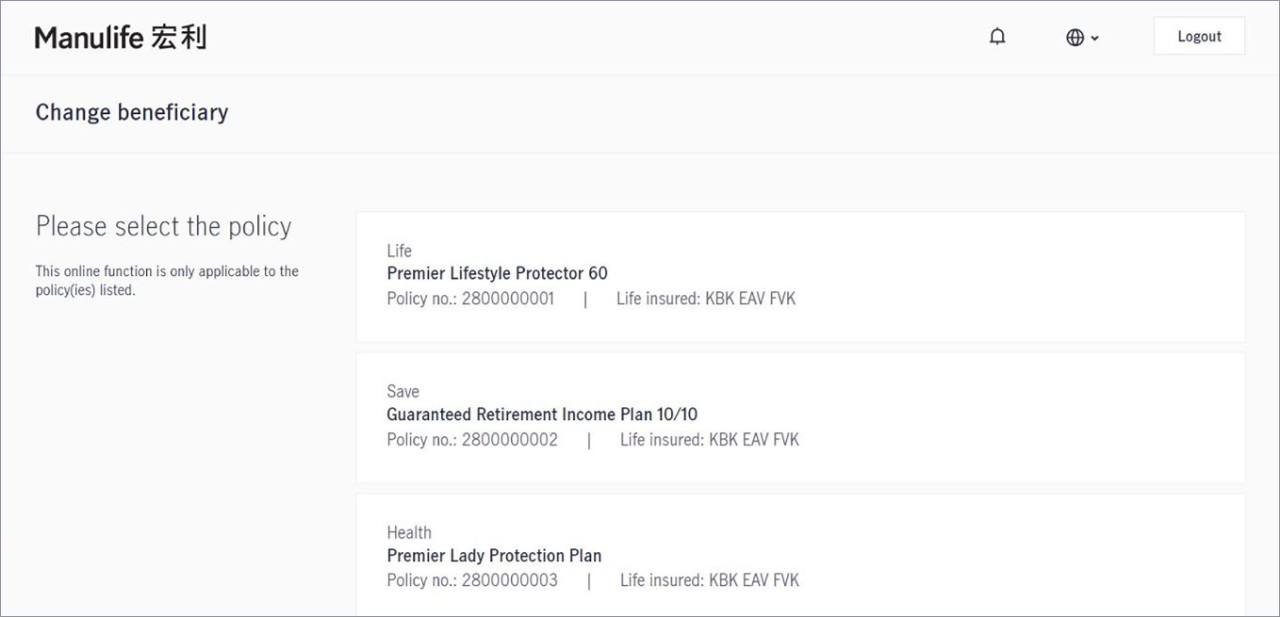Image resolution: width=1280 pixels, height=617 pixels.
Task: Choose the Premier Lady Protection Plan card
Action: [x=800, y=555]
